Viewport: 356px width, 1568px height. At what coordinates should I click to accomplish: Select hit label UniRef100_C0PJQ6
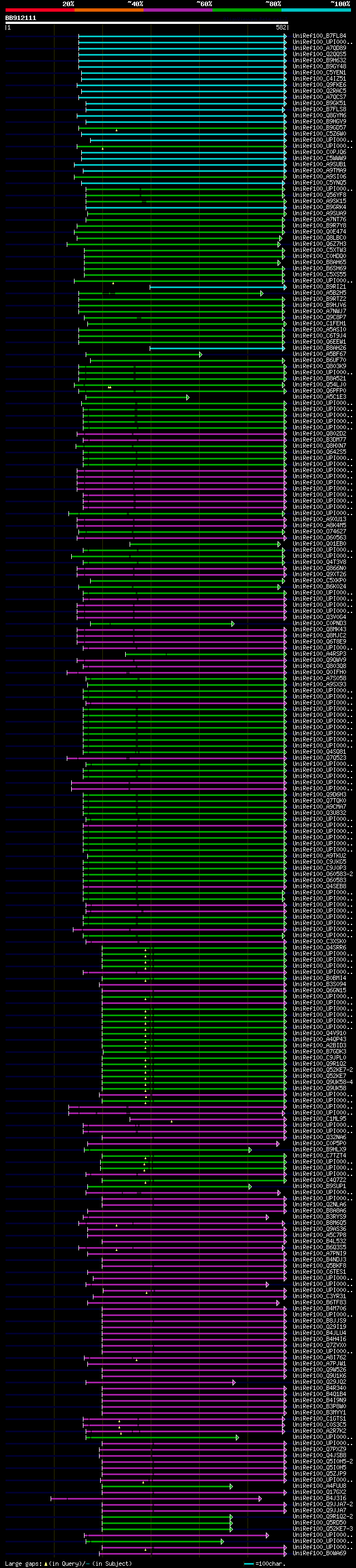click(319, 152)
